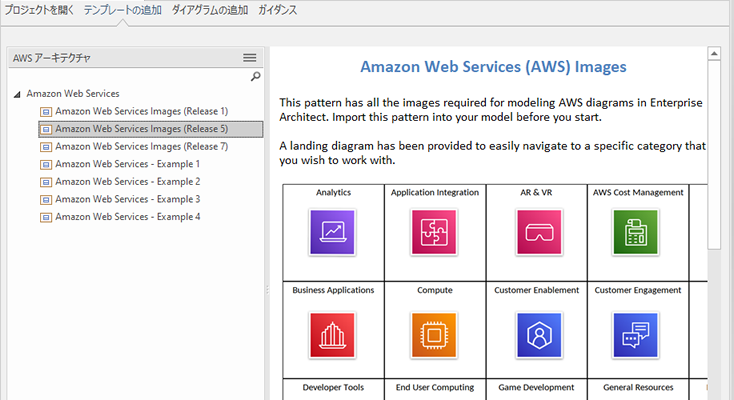734x400 pixels.
Task: Choose Amazon Web Services - Example 1
Action: (127, 164)
